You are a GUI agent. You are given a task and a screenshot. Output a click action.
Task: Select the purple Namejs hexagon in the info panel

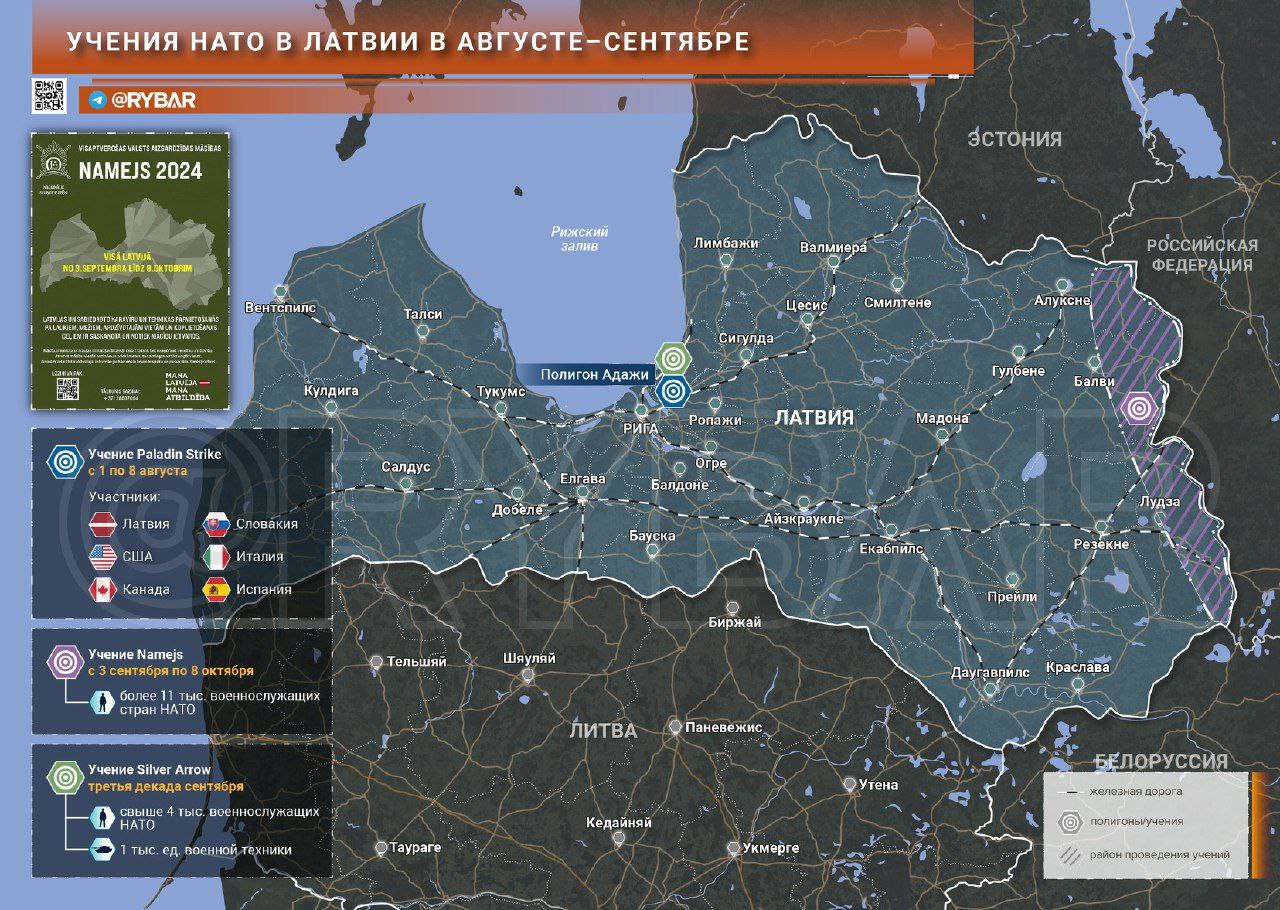[x=65, y=662]
